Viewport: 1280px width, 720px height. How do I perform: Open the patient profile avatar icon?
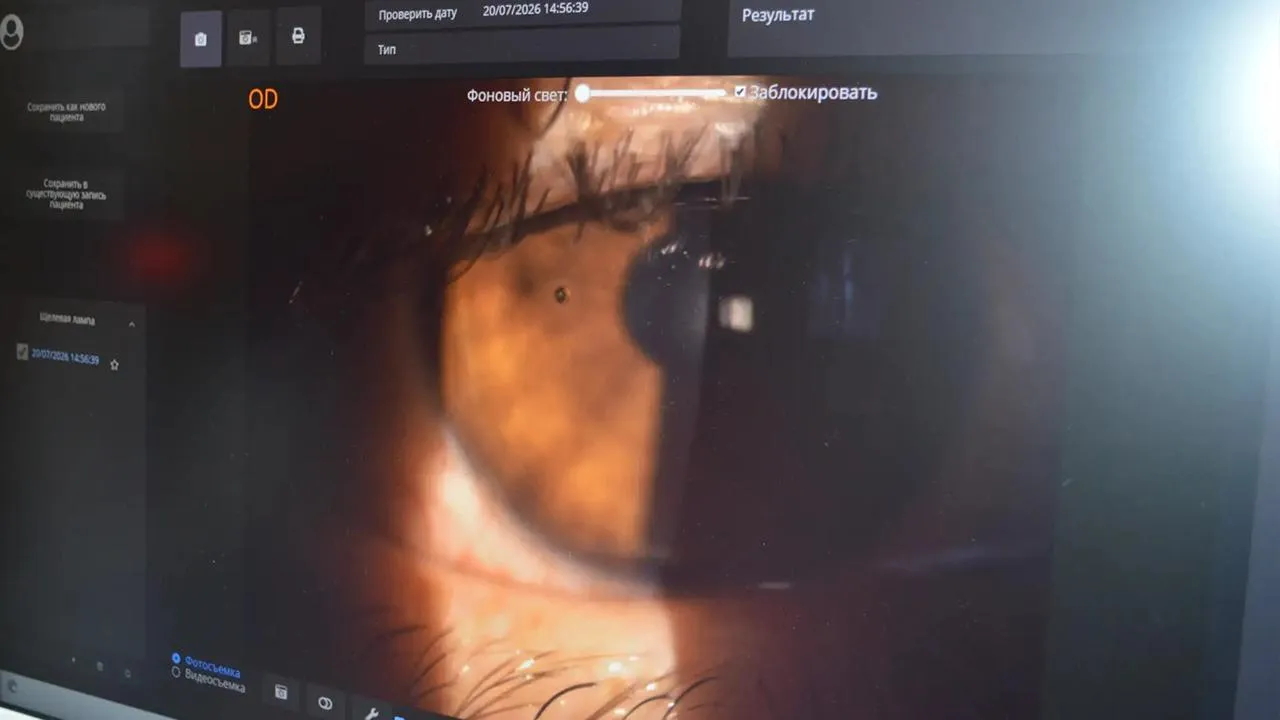(x=10, y=31)
